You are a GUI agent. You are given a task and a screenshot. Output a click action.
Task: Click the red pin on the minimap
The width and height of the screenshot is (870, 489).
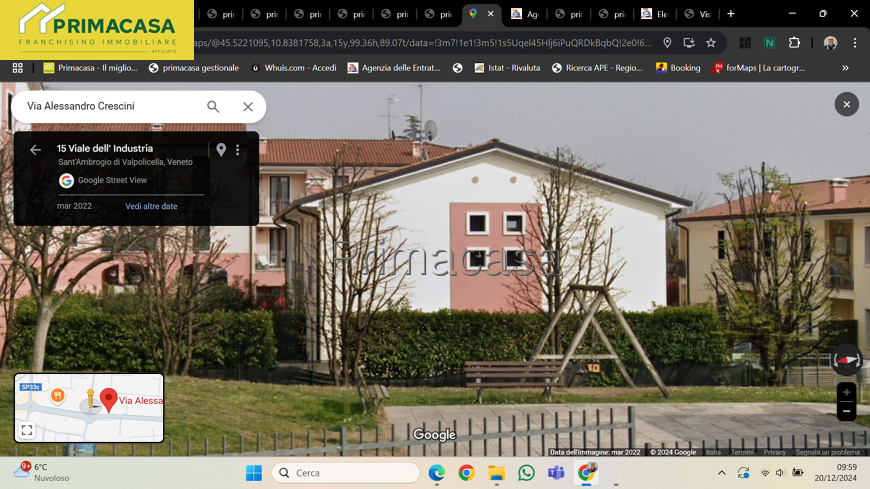[x=109, y=400]
